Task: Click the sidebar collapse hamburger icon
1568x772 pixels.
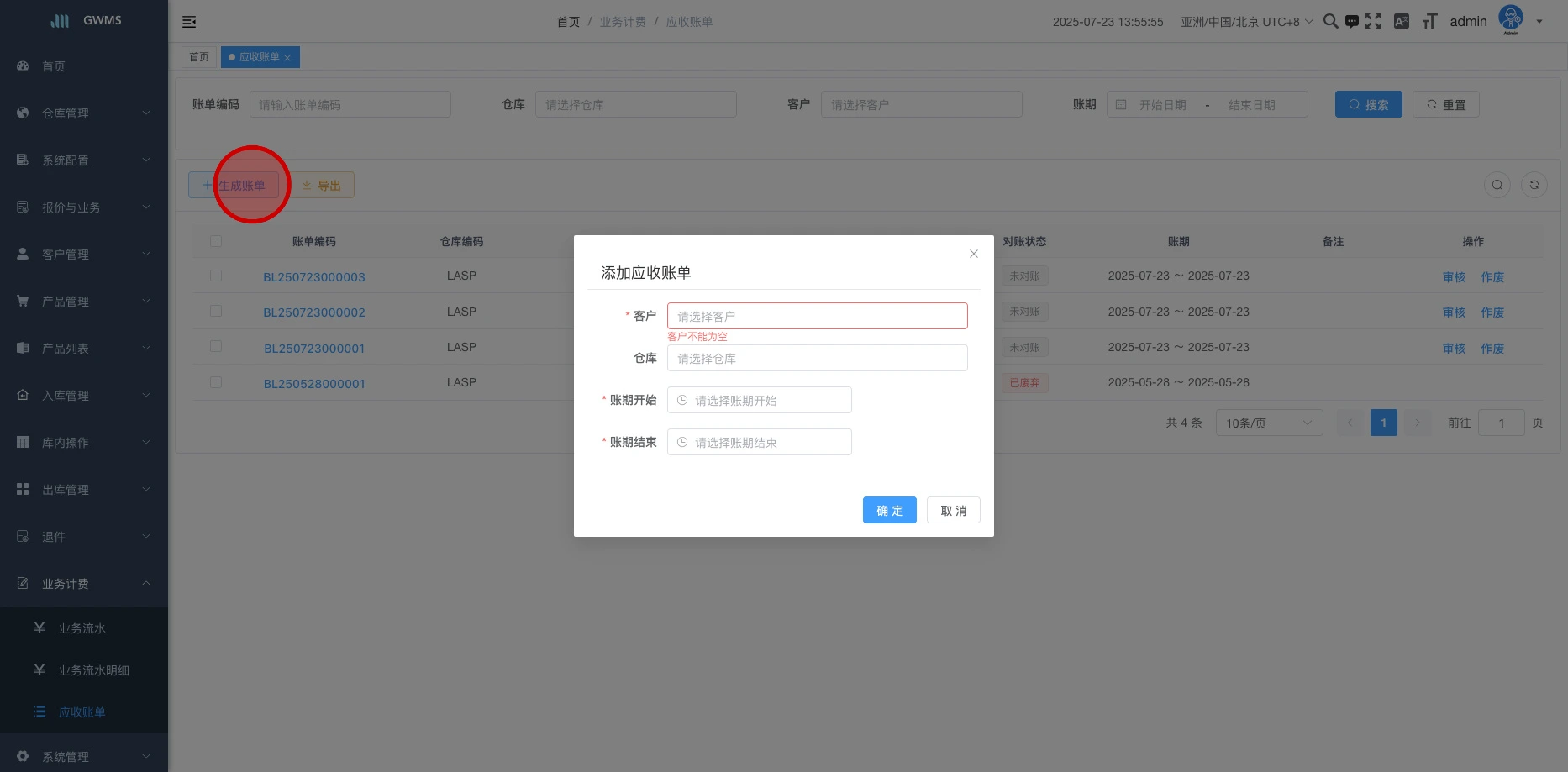Action: 189,22
